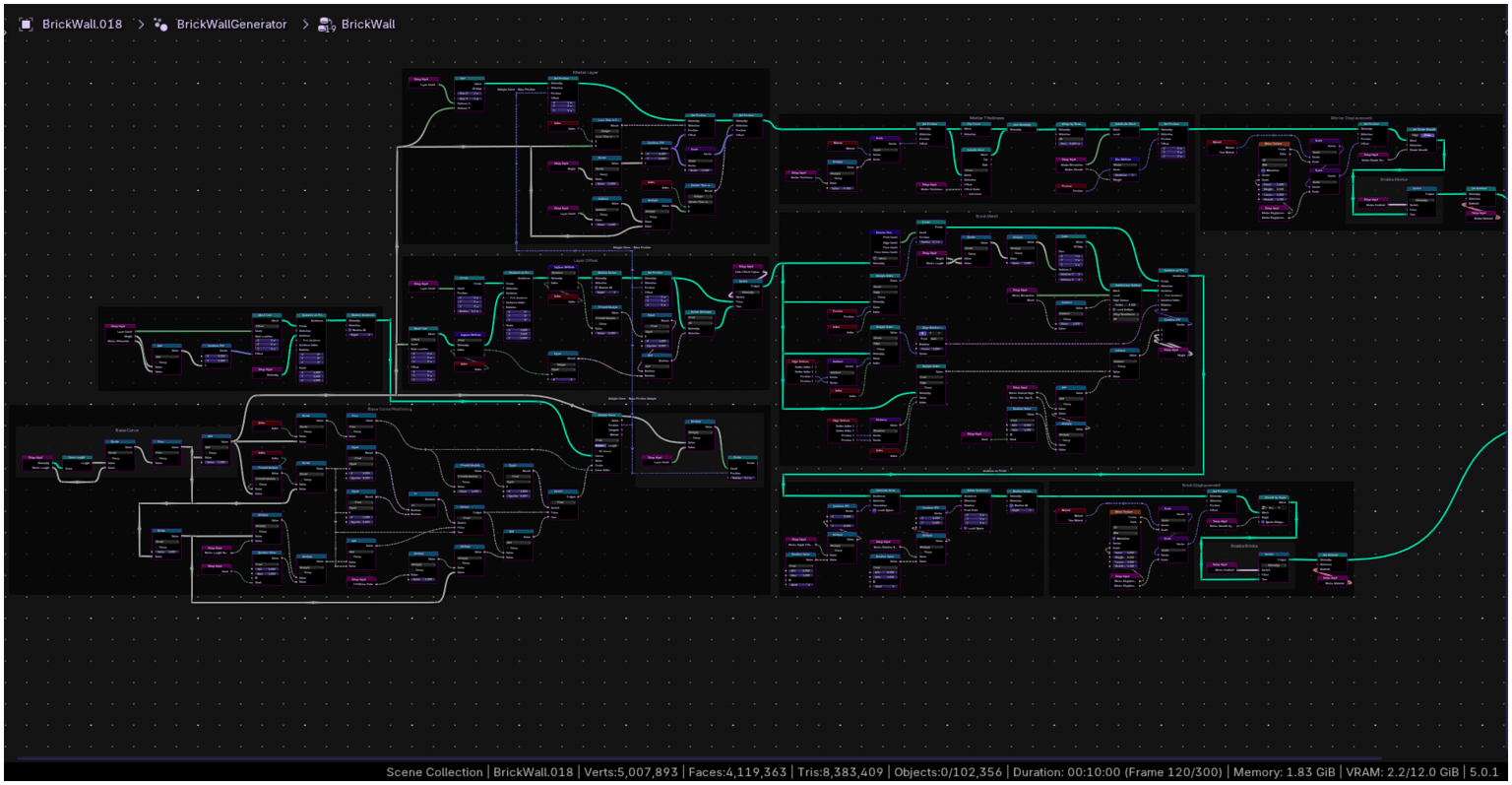Select the Brick Displacement frame label
This screenshot has width=1512, height=785.
(x=1201, y=485)
